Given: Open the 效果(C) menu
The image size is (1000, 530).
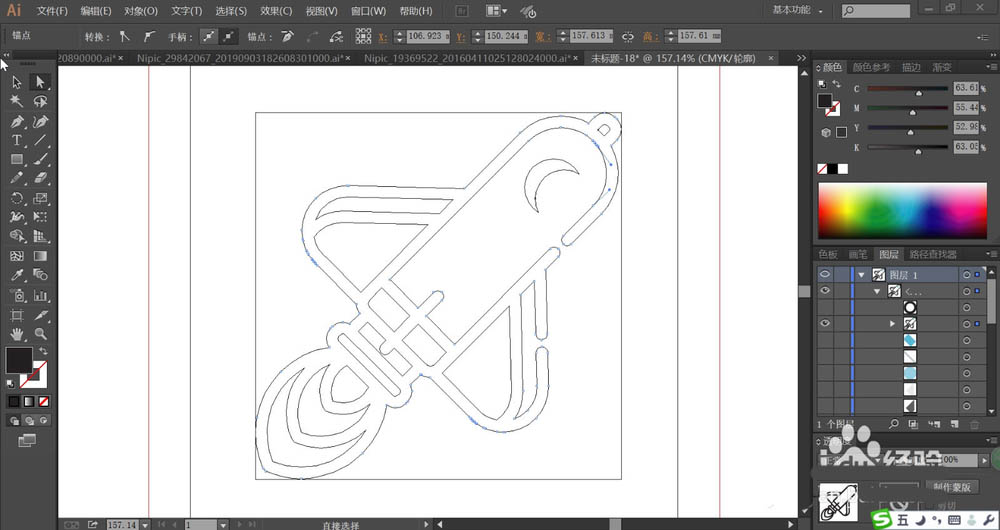Looking at the screenshot, I should pos(276,11).
